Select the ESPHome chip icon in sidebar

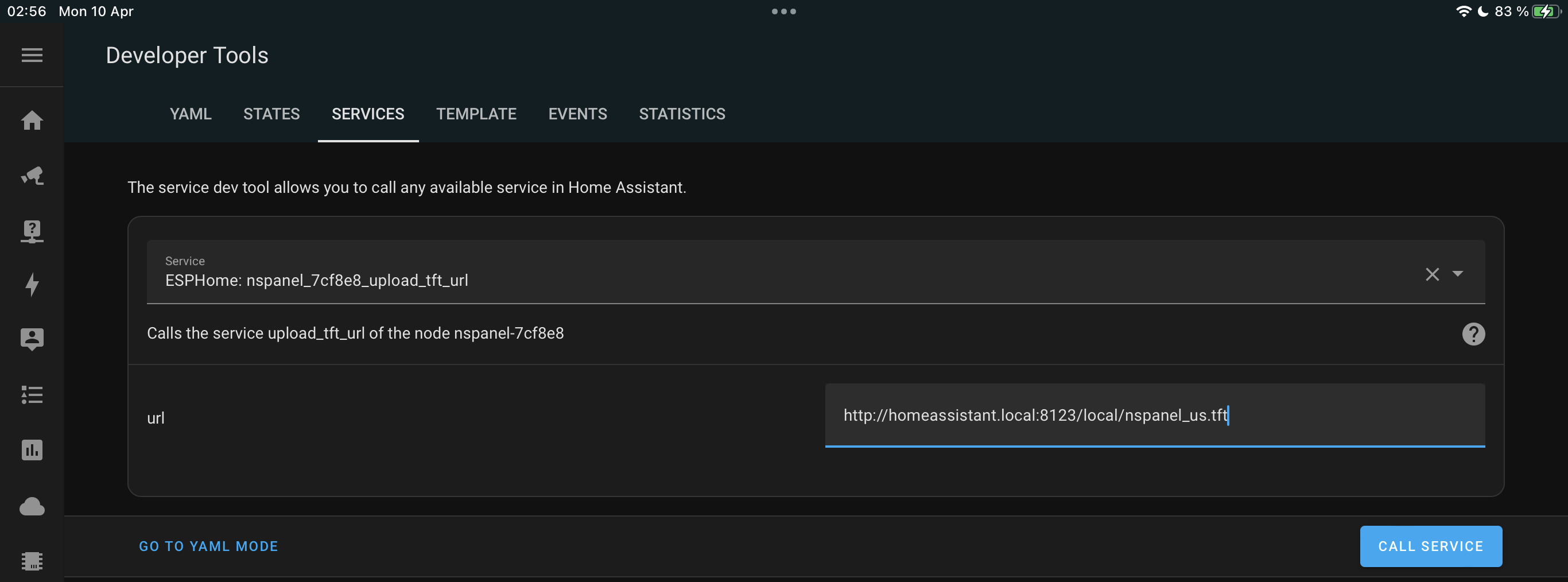point(31,561)
